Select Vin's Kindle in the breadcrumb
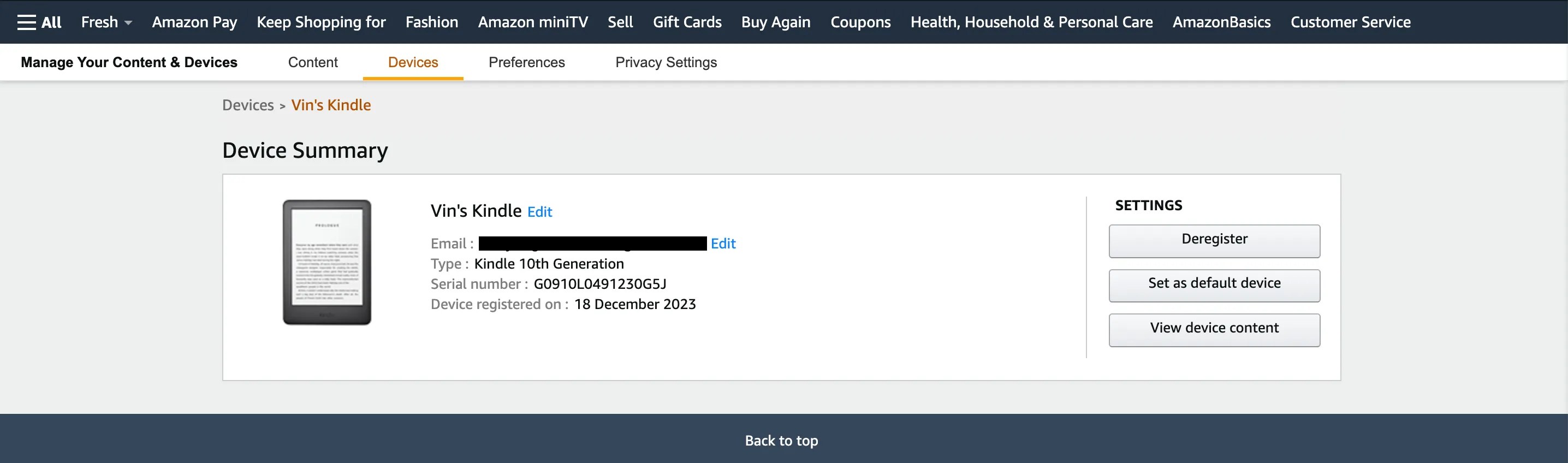The image size is (1568, 463). 331,105
